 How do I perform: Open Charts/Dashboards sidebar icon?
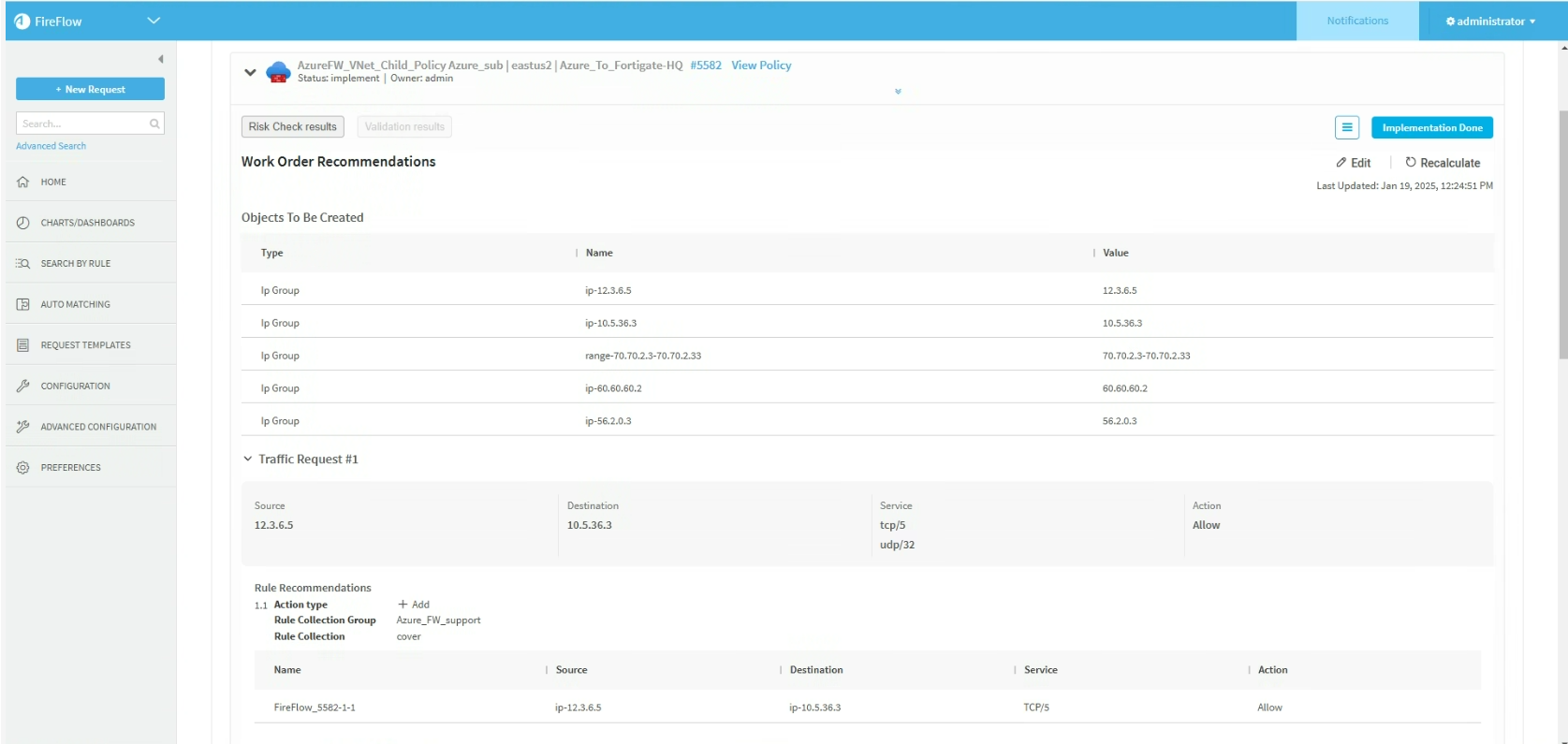[23, 223]
